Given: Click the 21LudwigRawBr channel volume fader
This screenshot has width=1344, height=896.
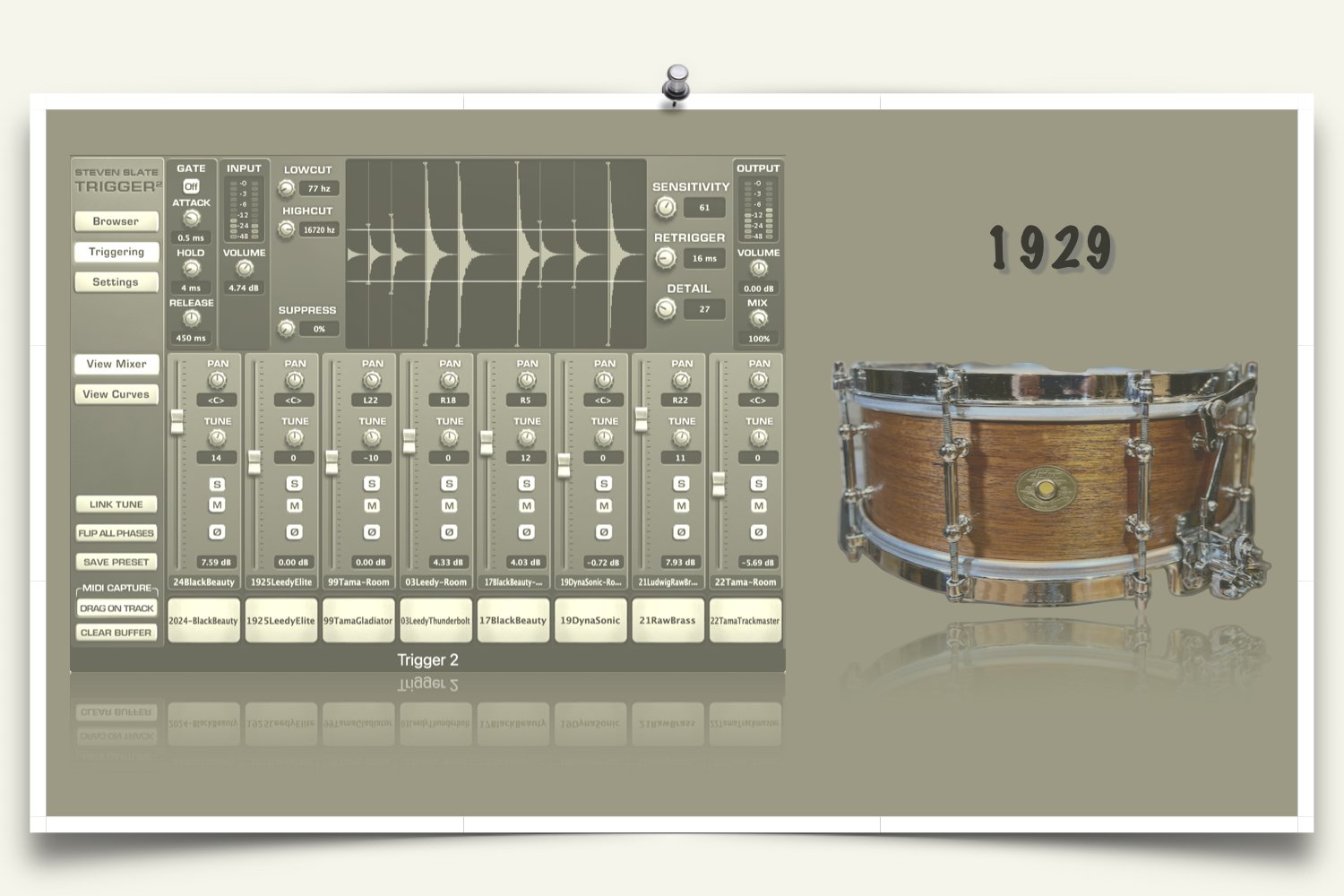Looking at the screenshot, I should 642,419.
